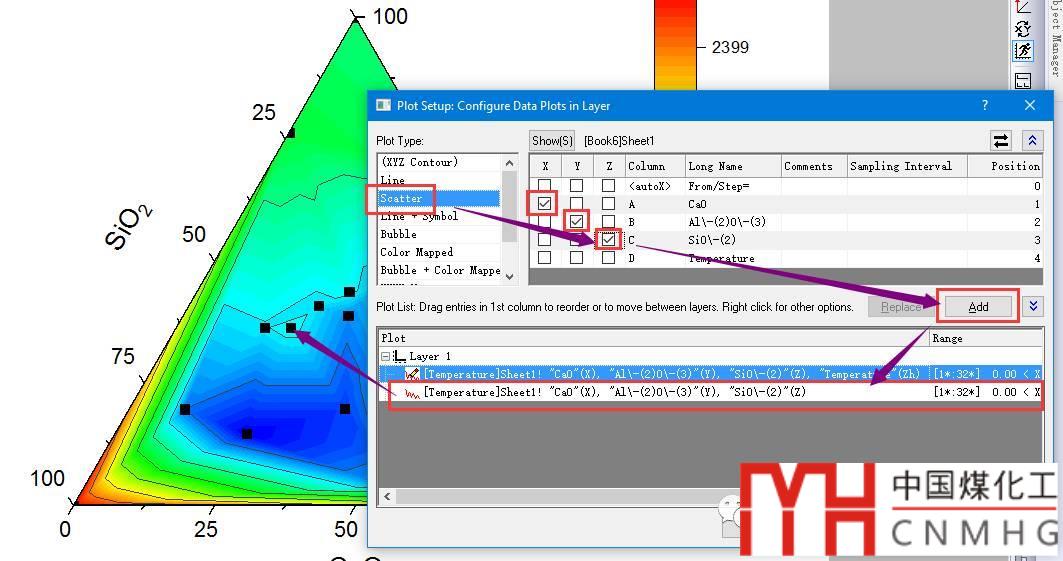Click the contour plot icon in plot list
Screen dimensions: 1063x561
[411, 374]
